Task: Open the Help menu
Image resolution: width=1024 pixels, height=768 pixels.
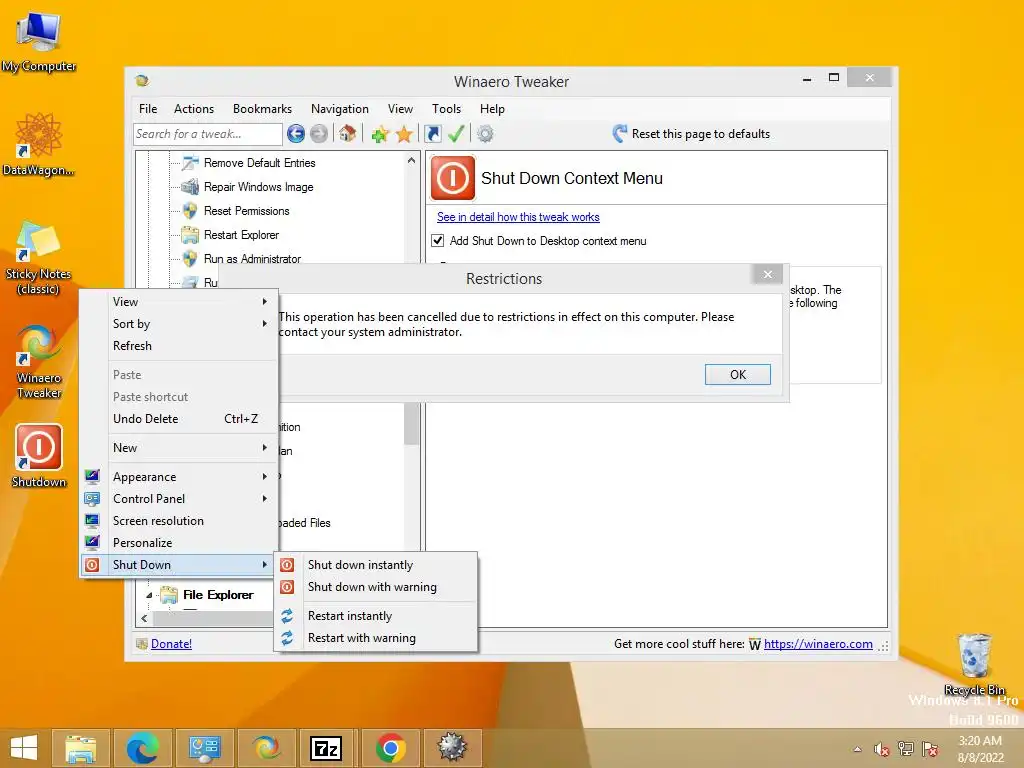Action: 492,109
